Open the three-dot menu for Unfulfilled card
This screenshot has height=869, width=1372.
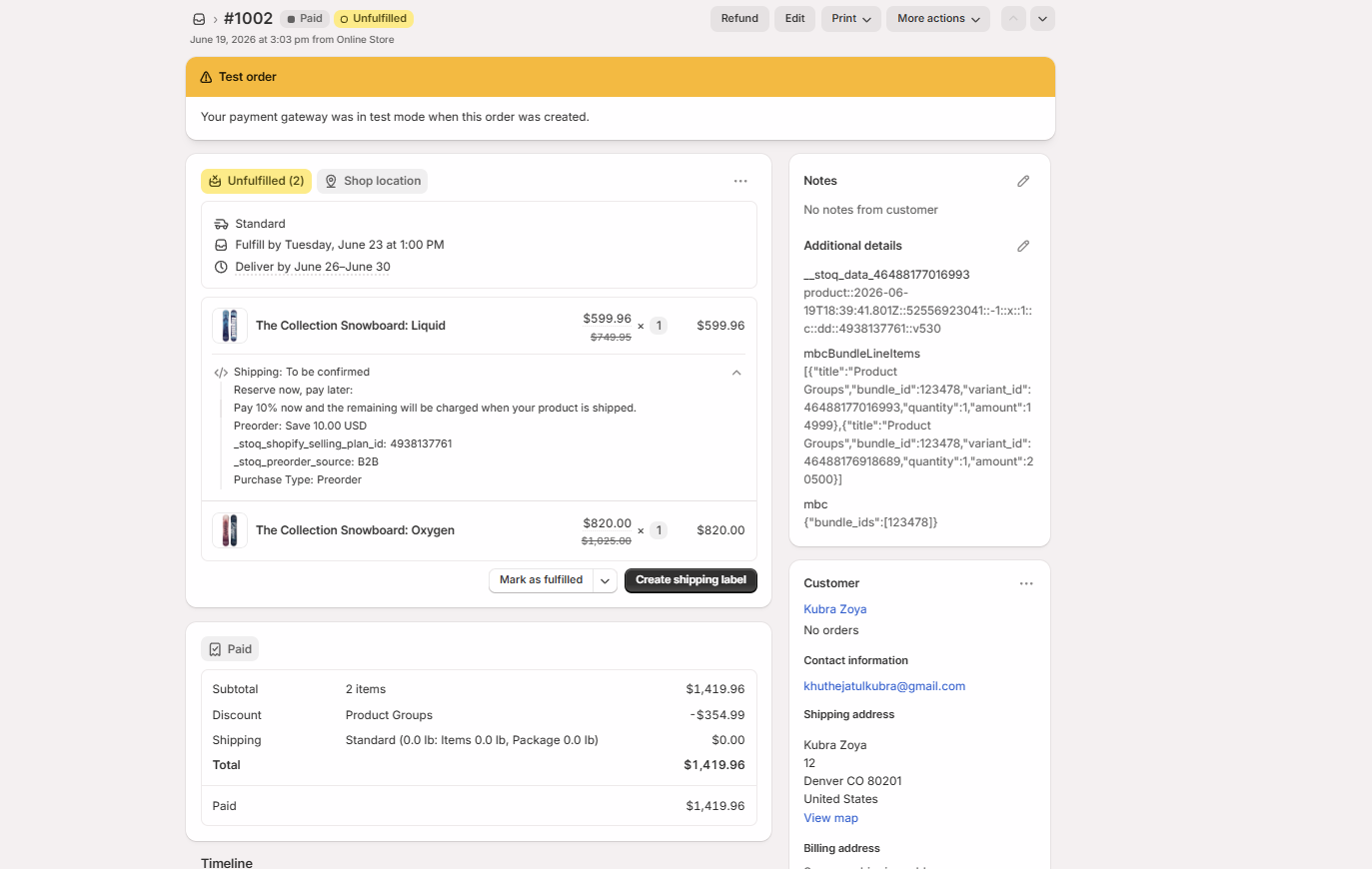pyautogui.click(x=740, y=181)
